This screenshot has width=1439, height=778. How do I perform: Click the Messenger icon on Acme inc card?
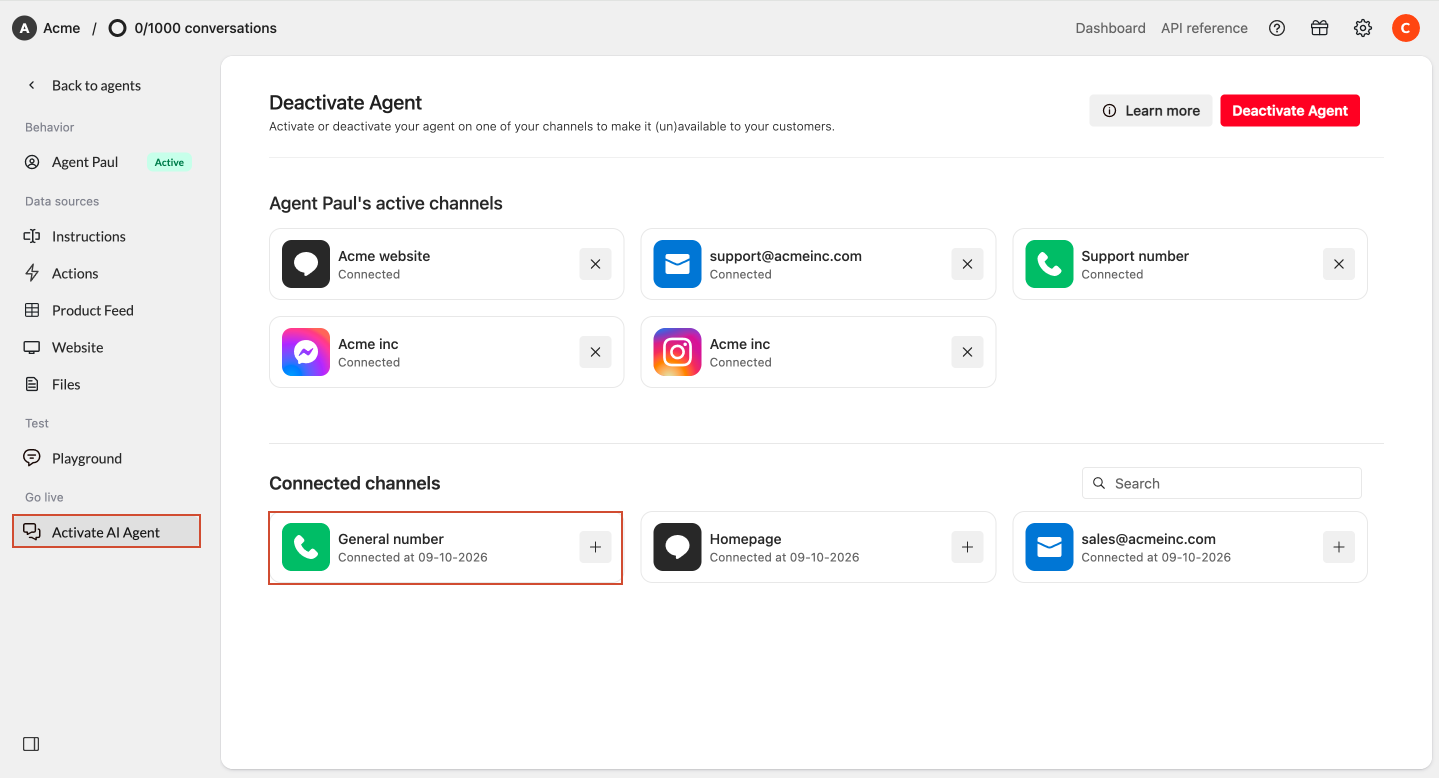(306, 352)
